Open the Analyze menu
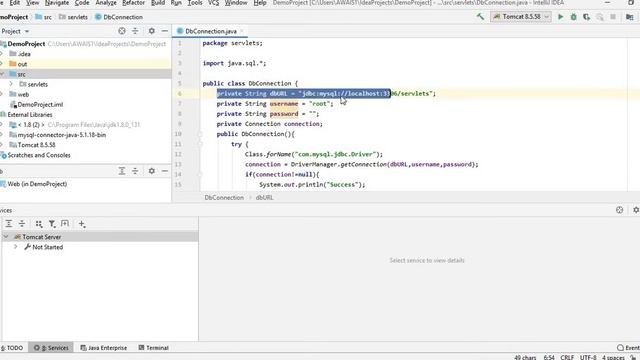The width and height of the screenshot is (640, 360). click(x=106, y=3)
